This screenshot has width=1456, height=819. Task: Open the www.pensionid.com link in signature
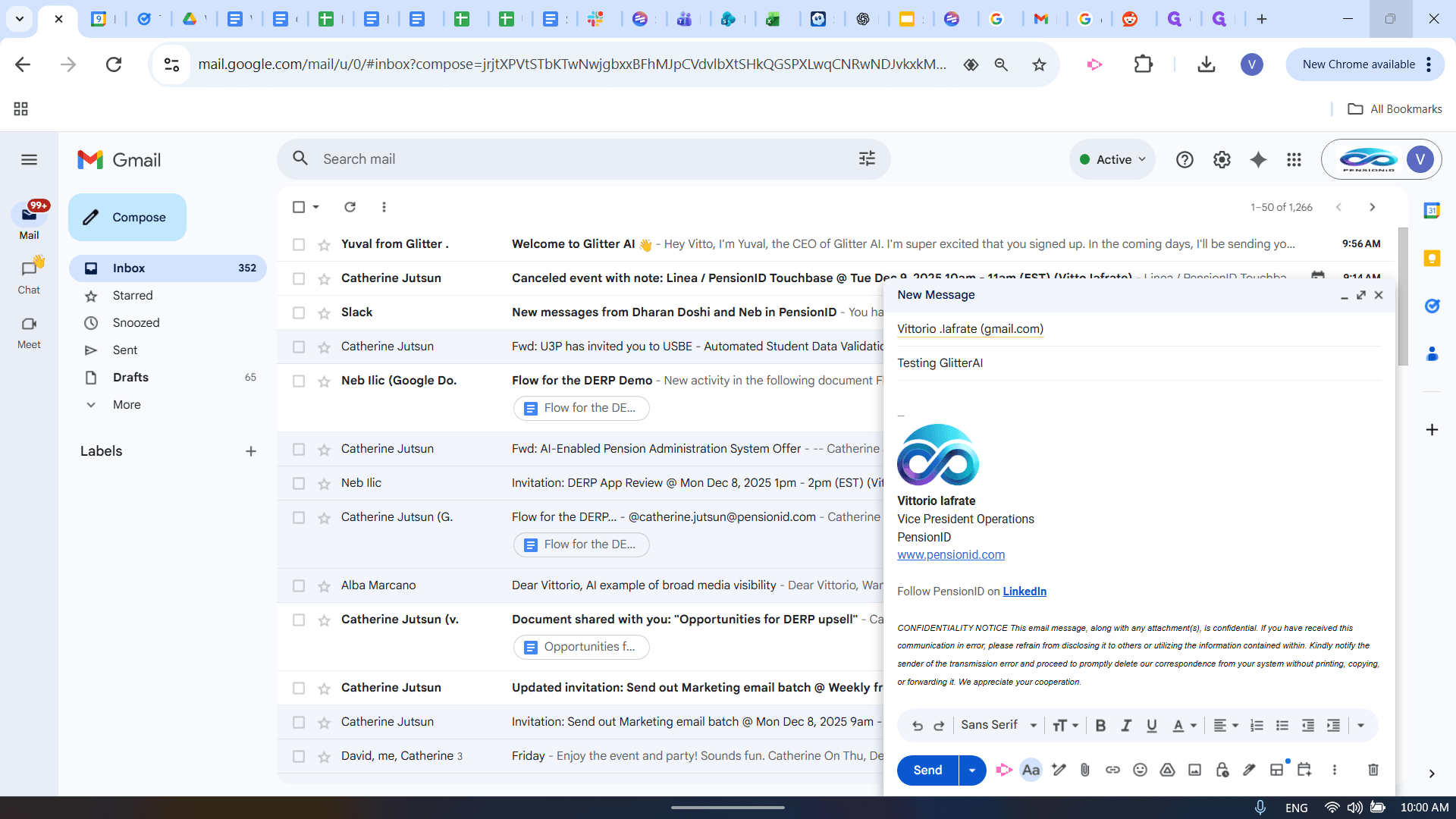pyautogui.click(x=951, y=555)
